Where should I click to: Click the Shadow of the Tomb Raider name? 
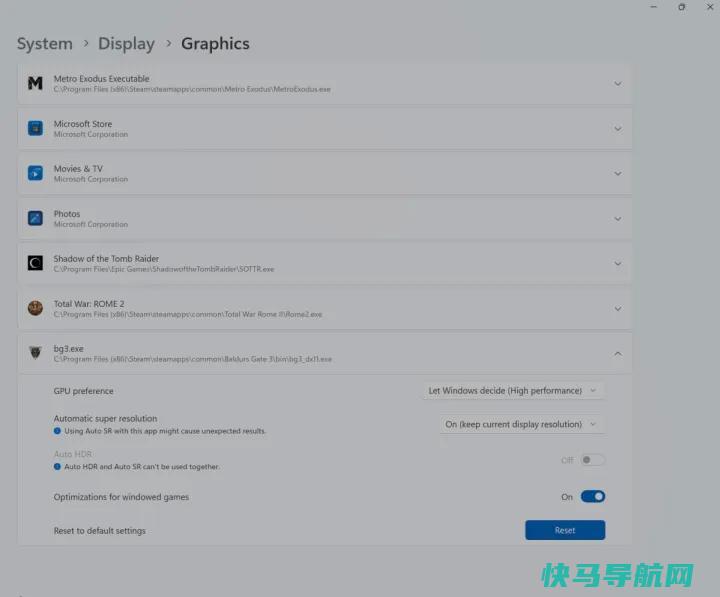(106, 259)
